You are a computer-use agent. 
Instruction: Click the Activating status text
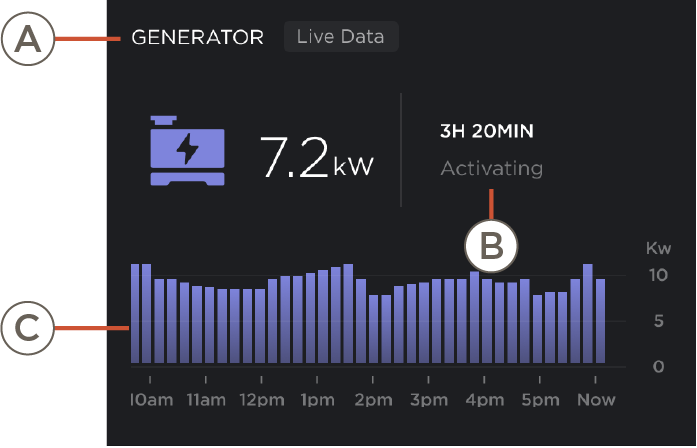(491, 168)
